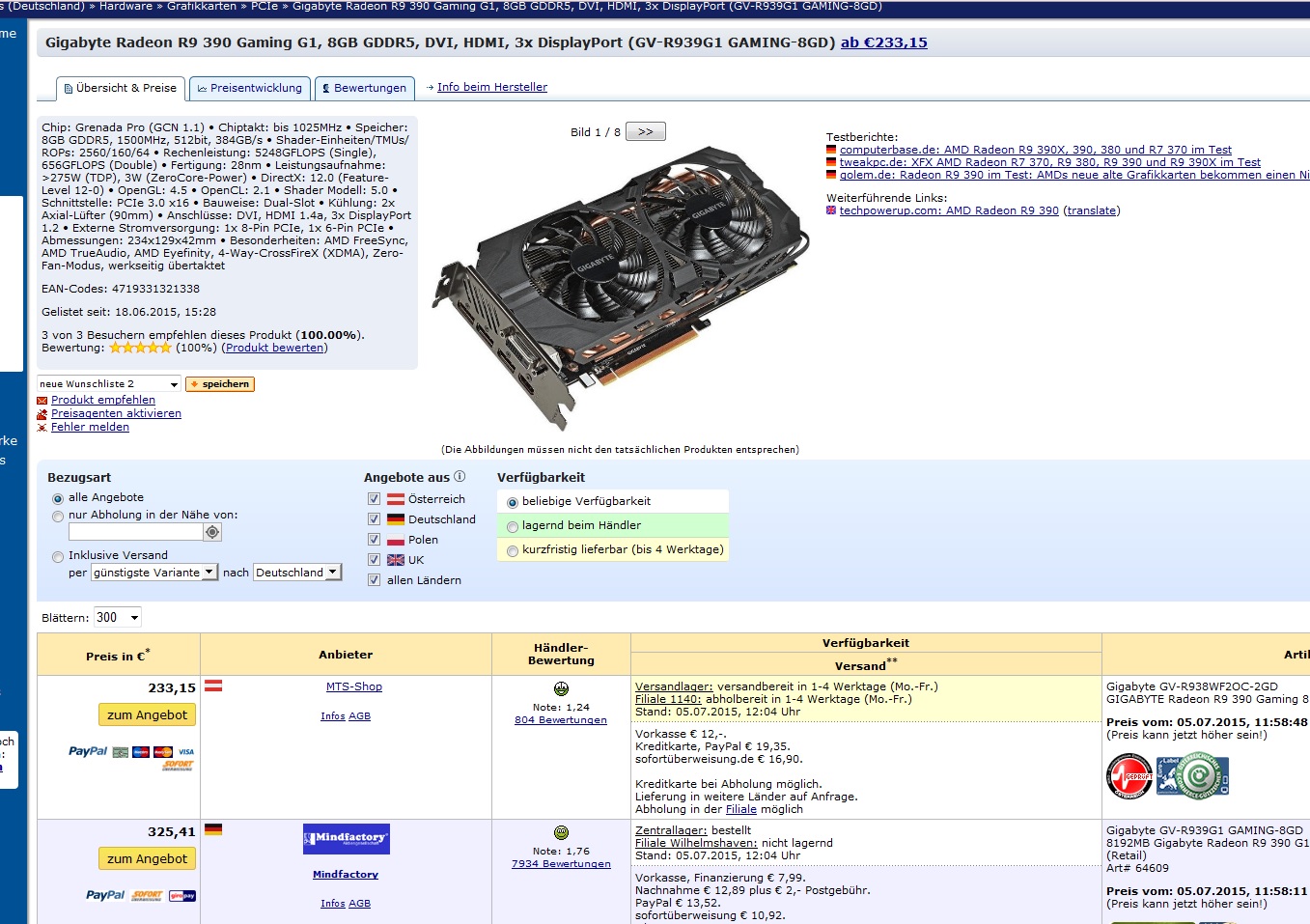Click the Sofort payment logo in the MTS-Shop row
The width and height of the screenshot is (1310, 924).
click(x=178, y=765)
